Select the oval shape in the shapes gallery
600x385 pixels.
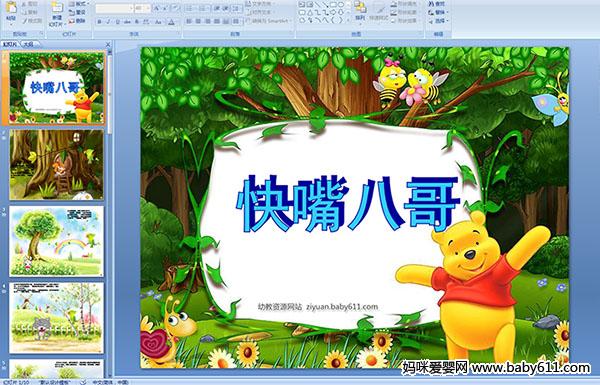tap(341, 5)
